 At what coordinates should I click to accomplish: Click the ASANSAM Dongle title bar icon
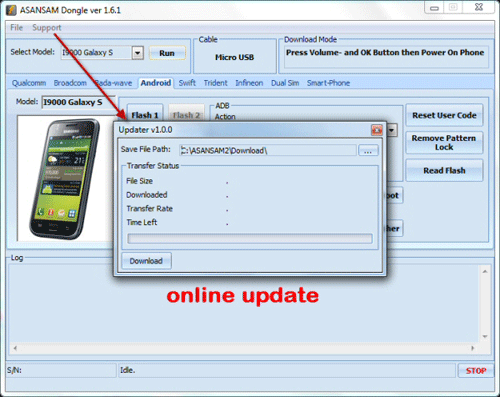pos(11,10)
